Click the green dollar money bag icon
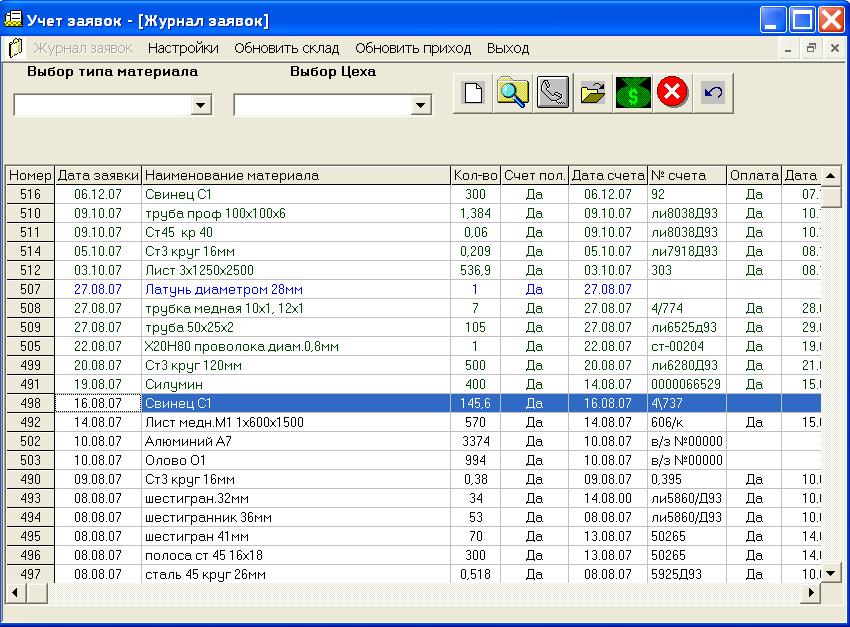The image size is (850, 627). 633,93
